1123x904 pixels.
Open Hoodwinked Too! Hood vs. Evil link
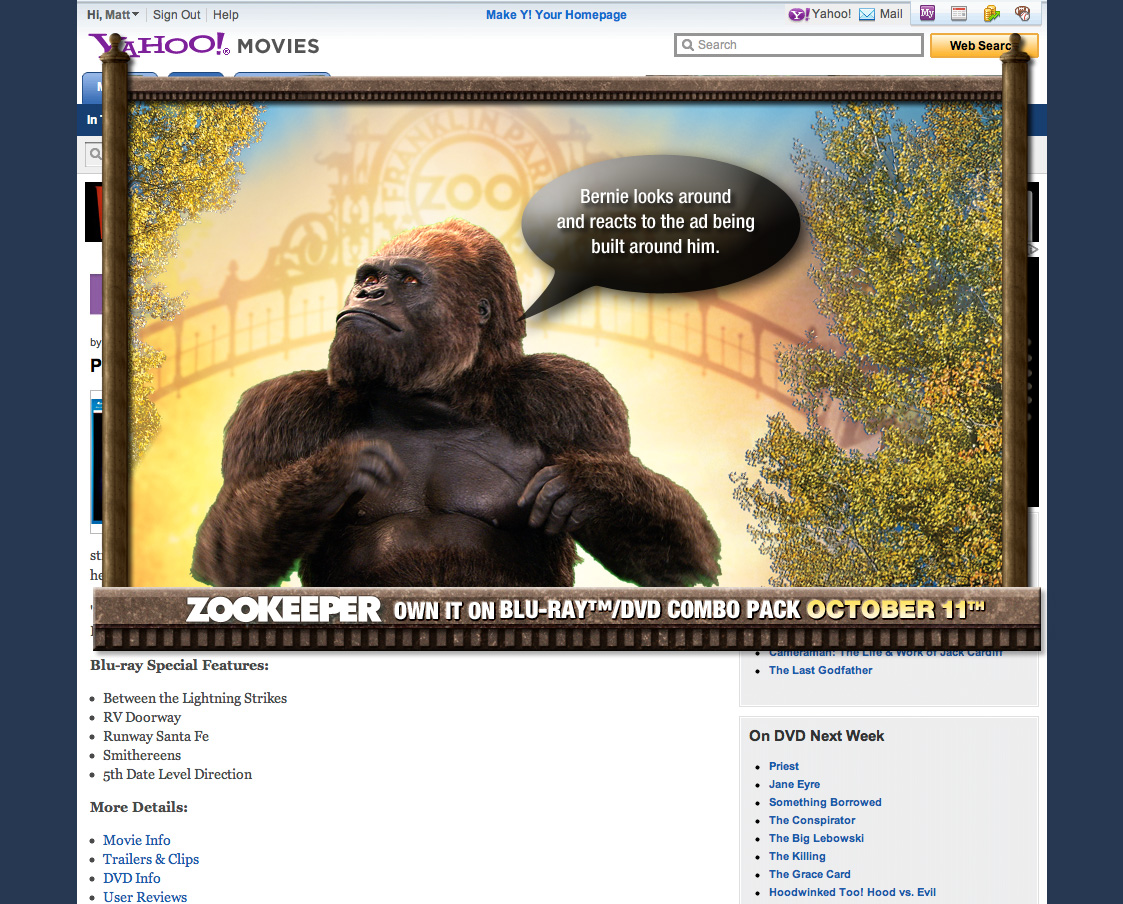(852, 891)
